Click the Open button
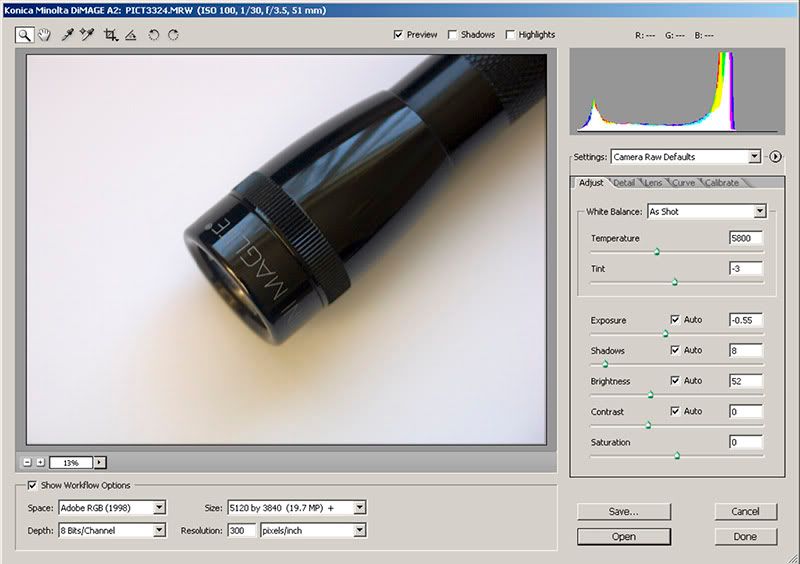Screen dimensions: 800x564 pos(623,536)
